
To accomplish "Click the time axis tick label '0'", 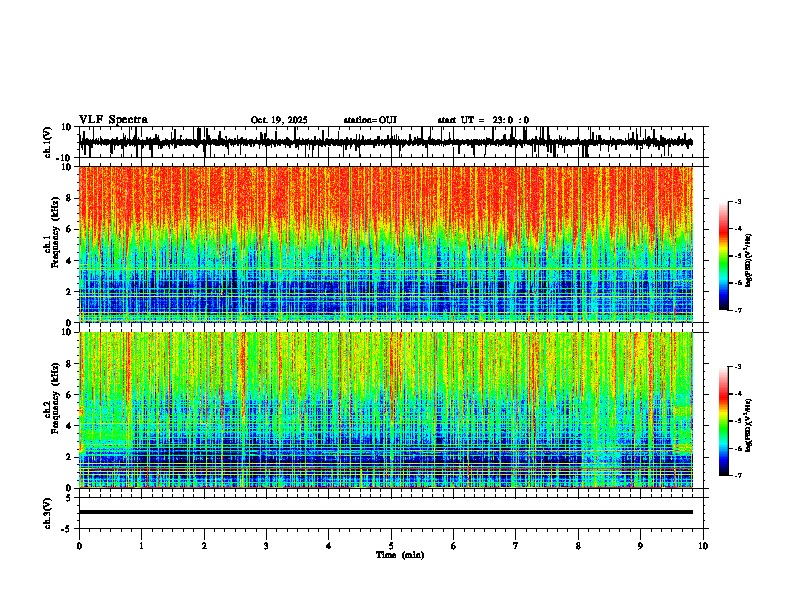I will click(x=79, y=546).
